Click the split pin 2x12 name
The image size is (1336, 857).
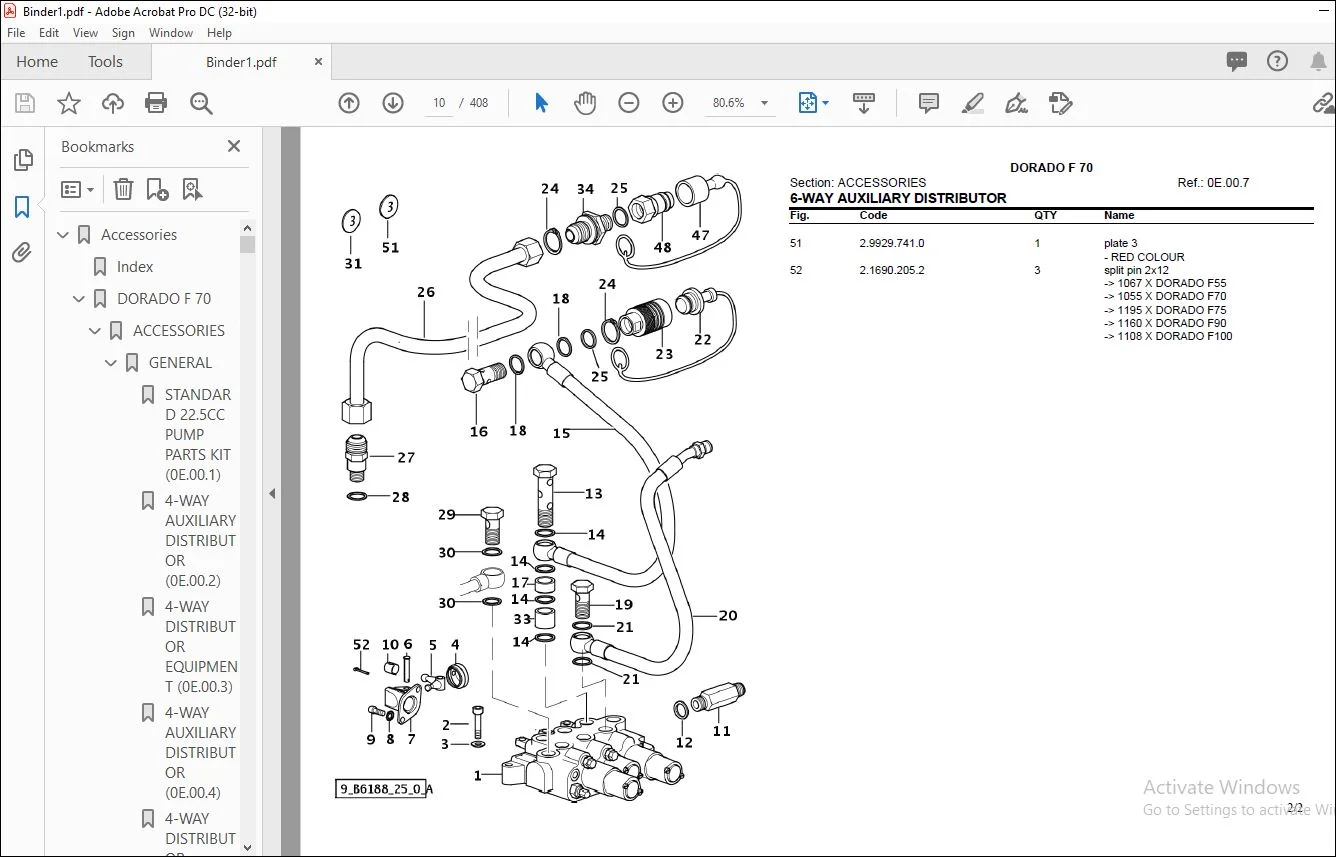click(x=1136, y=270)
